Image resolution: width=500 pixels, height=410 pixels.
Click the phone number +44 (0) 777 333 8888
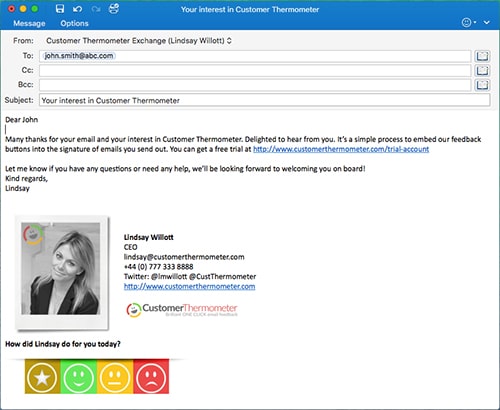[158, 267]
